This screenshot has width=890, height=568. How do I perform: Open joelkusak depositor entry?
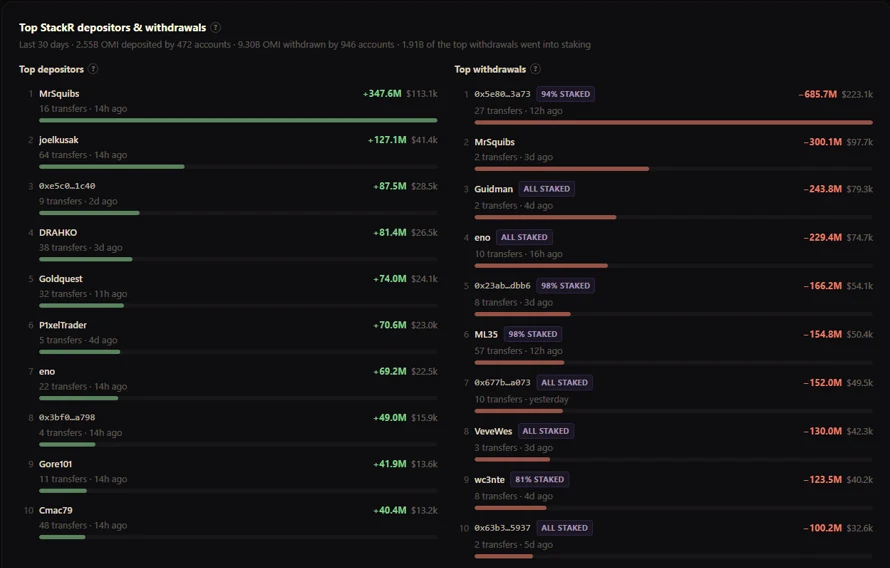(58, 140)
